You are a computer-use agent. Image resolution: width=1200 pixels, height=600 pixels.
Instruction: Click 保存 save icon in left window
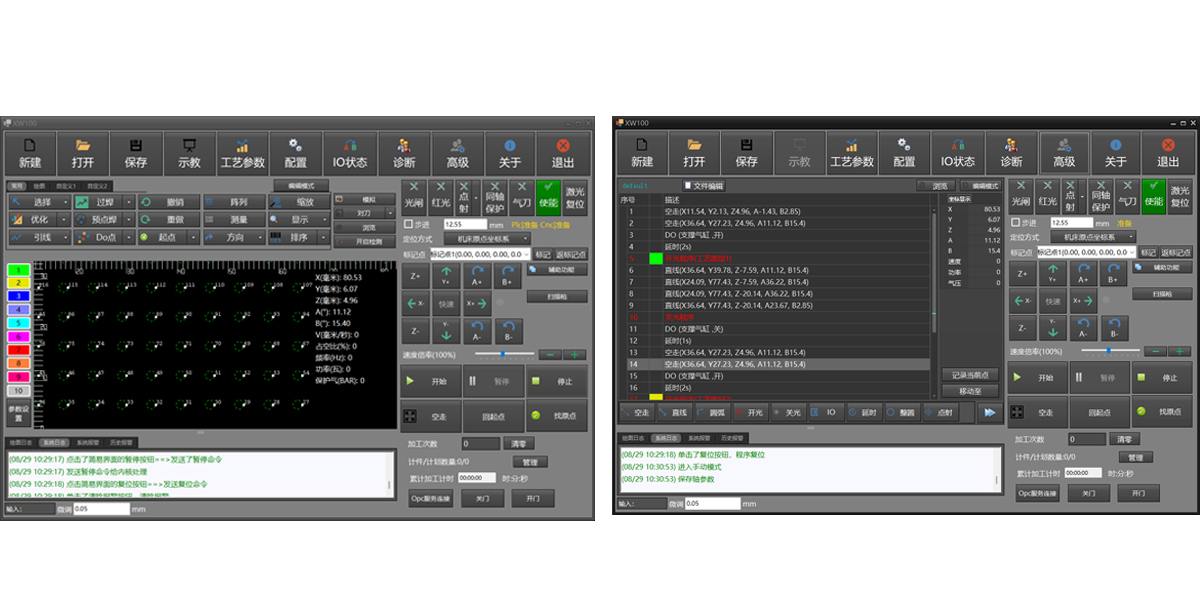(136, 152)
